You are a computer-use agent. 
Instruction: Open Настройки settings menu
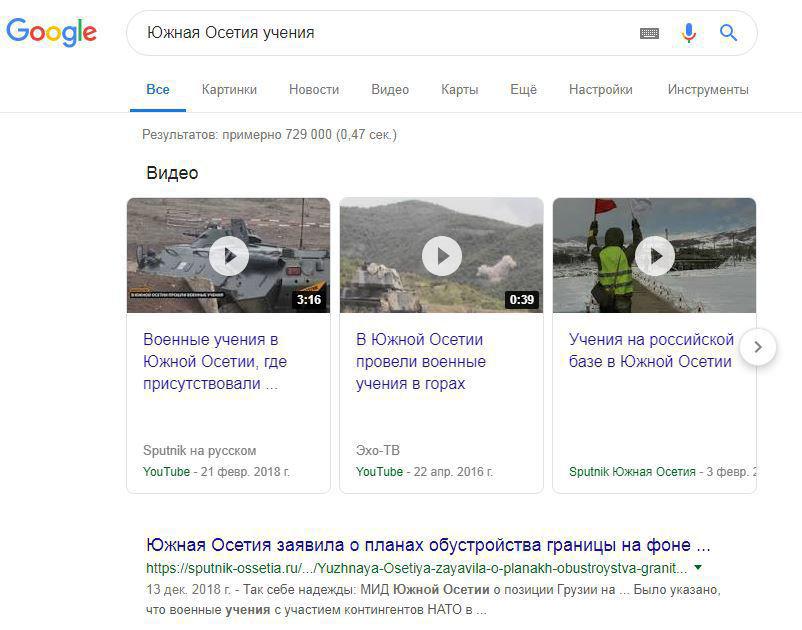(600, 89)
